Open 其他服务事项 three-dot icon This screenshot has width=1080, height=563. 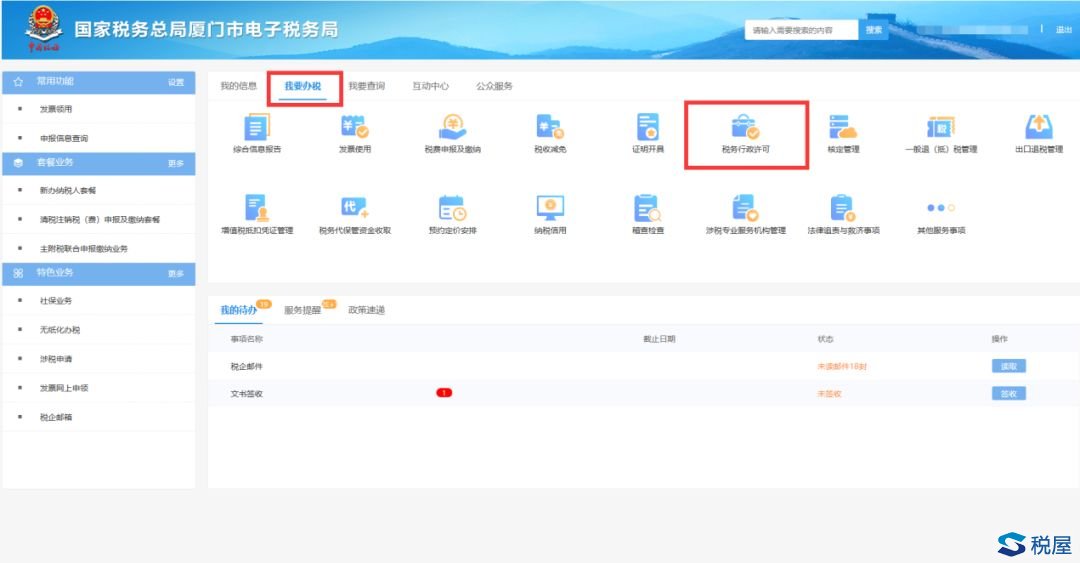click(x=941, y=208)
